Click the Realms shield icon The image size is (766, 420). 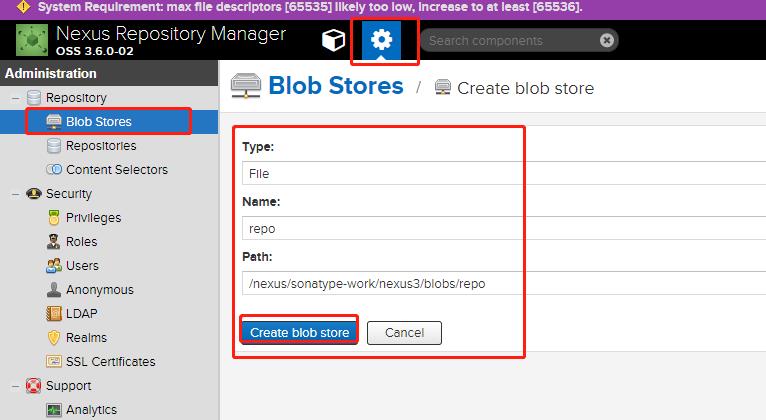click(x=54, y=337)
